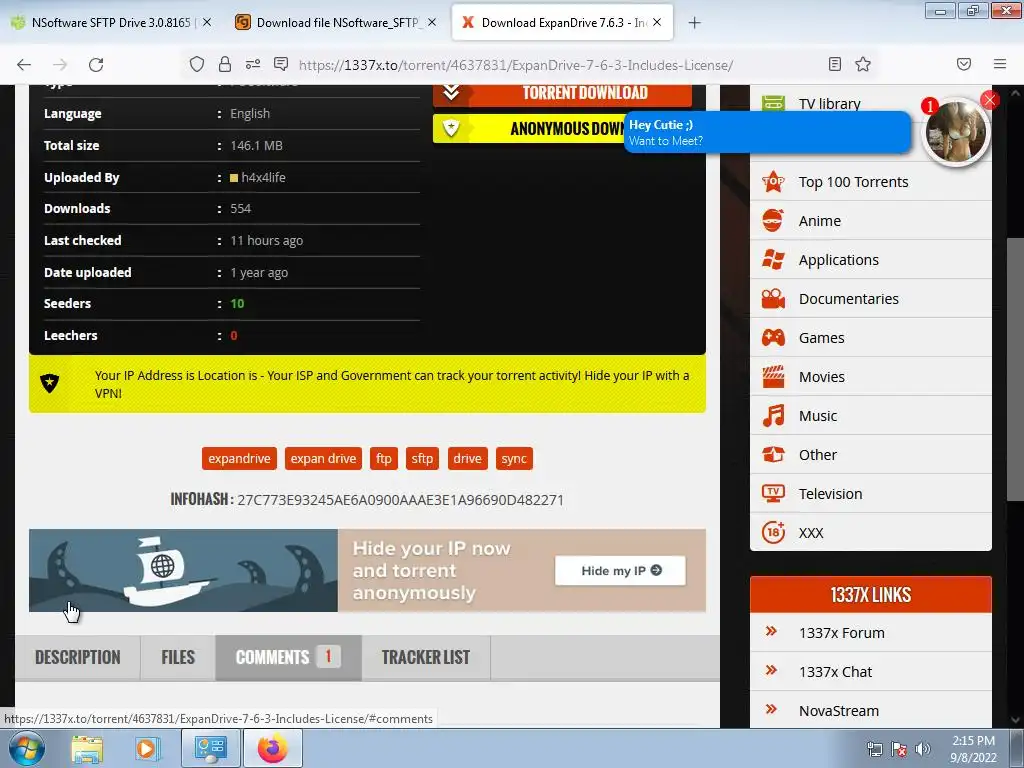Reload the current page
Viewport: 1024px width, 768px height.
[x=96, y=64]
